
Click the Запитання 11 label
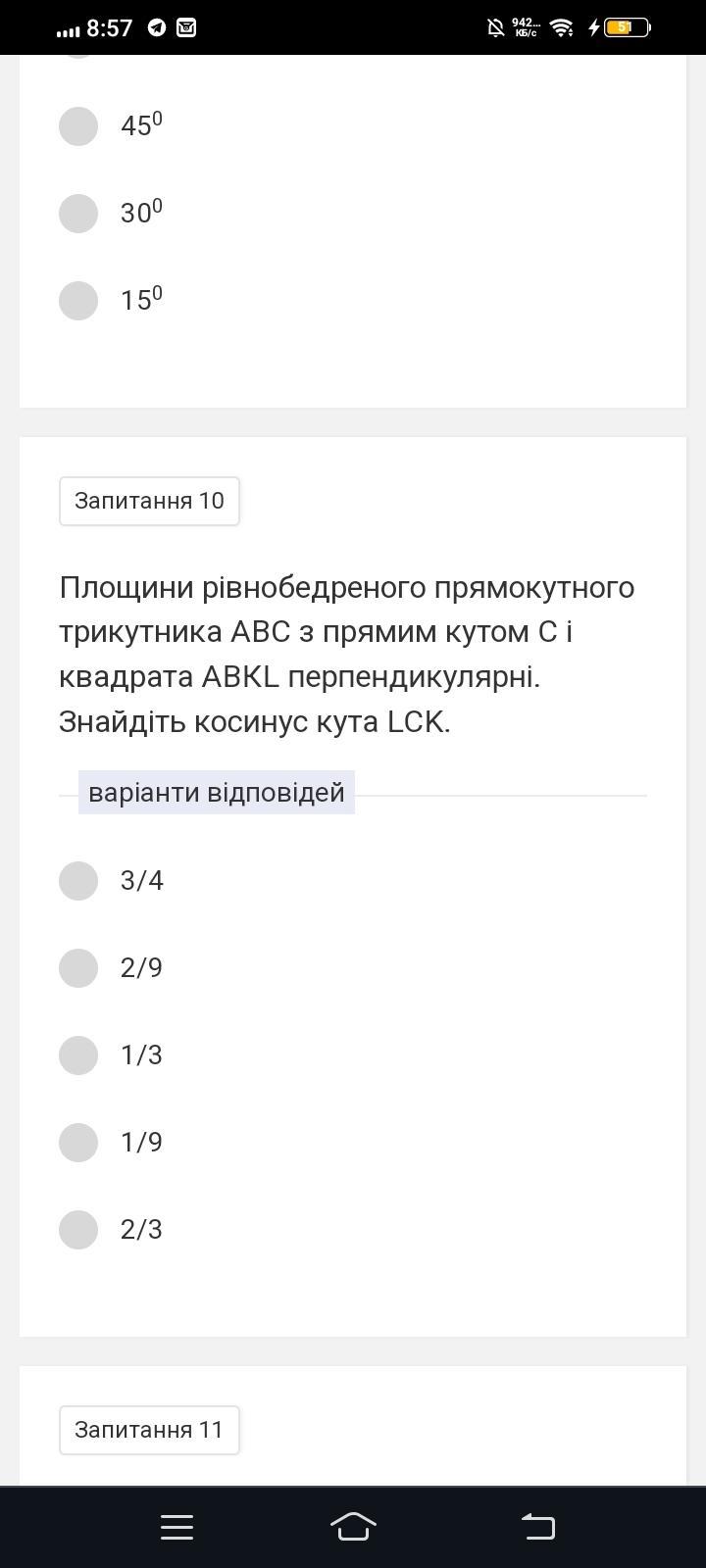click(149, 1430)
